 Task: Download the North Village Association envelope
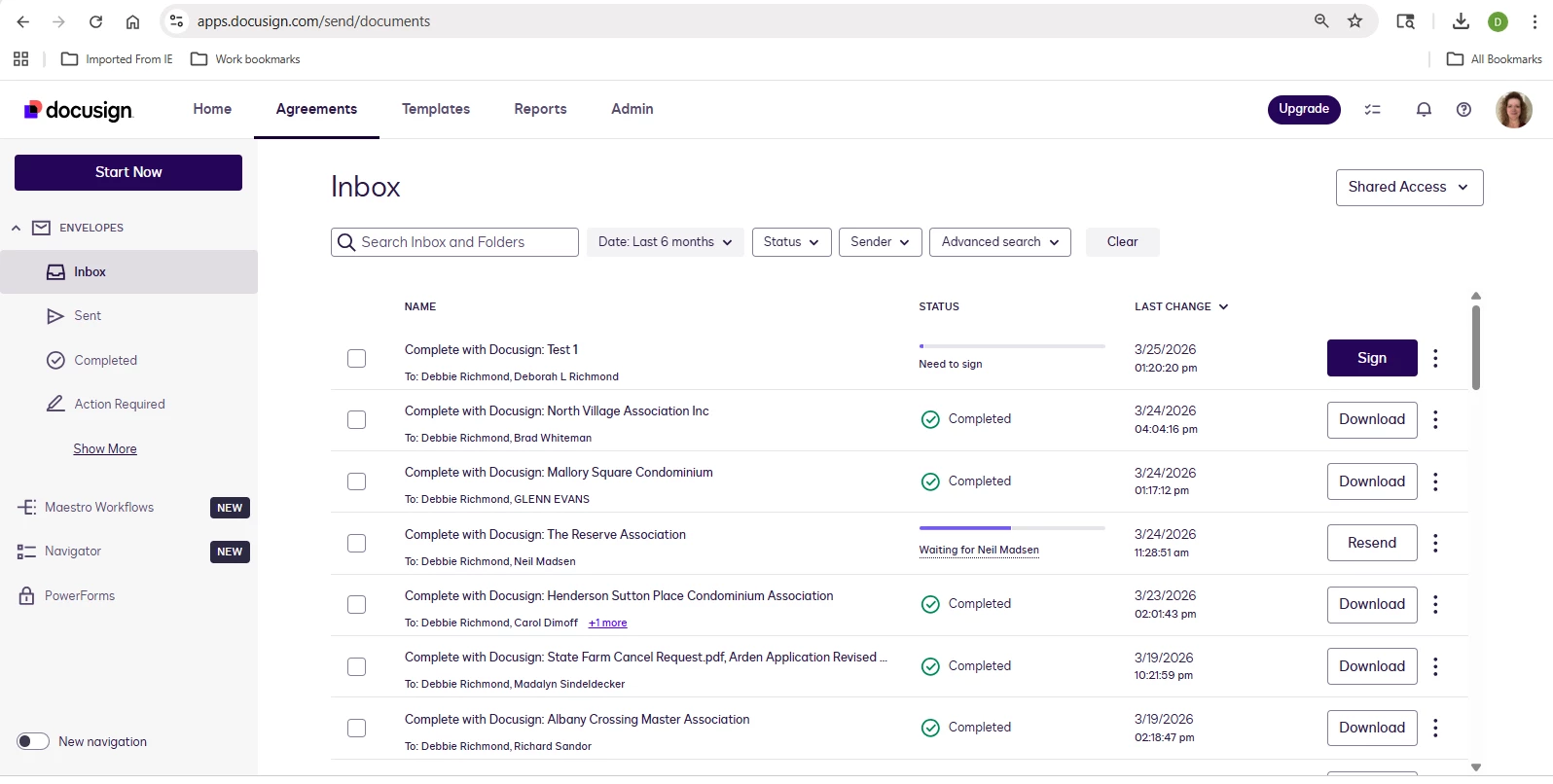pos(1372,419)
